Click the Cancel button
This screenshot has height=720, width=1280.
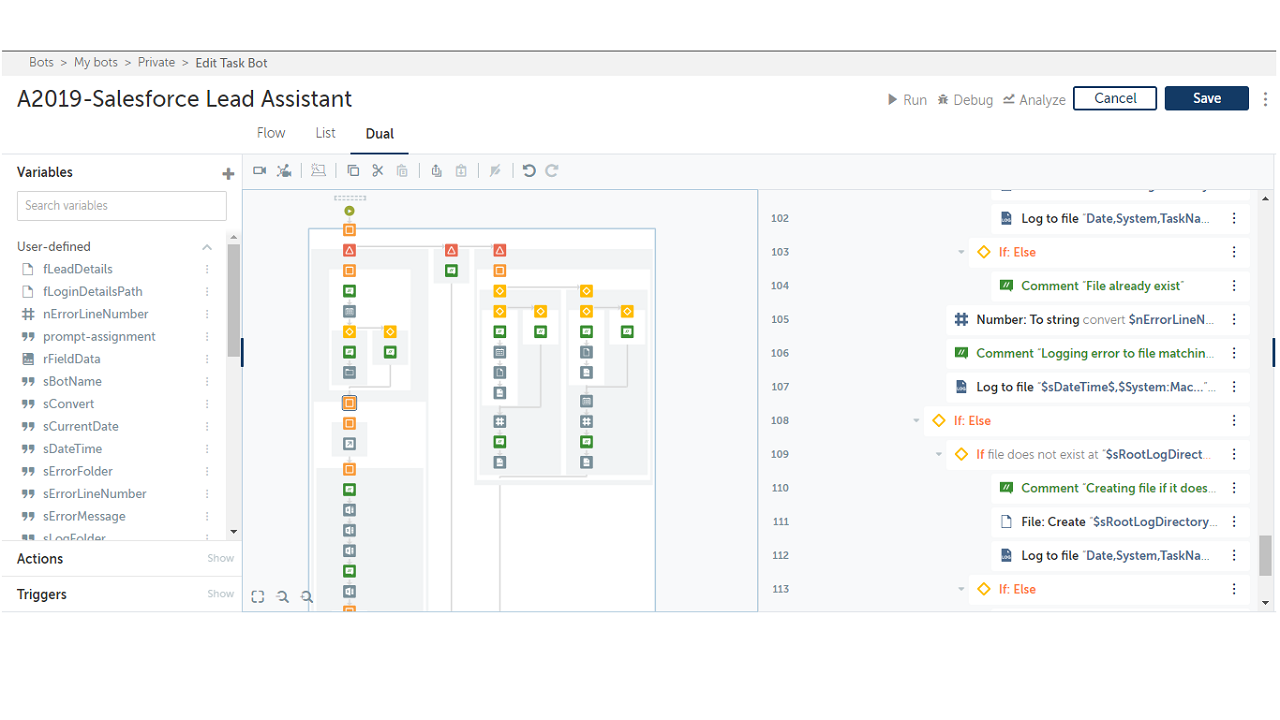(x=1115, y=98)
